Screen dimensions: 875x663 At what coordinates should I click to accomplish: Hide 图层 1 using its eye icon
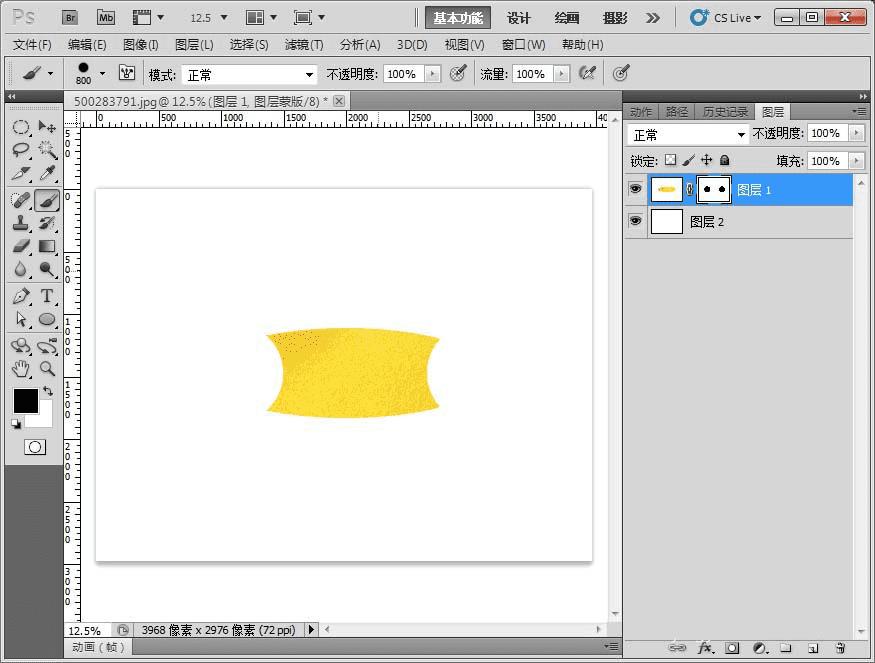(x=635, y=189)
